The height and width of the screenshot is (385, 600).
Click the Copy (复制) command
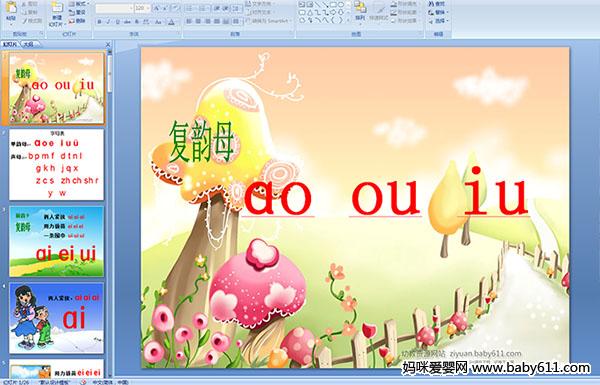[x=30, y=12]
